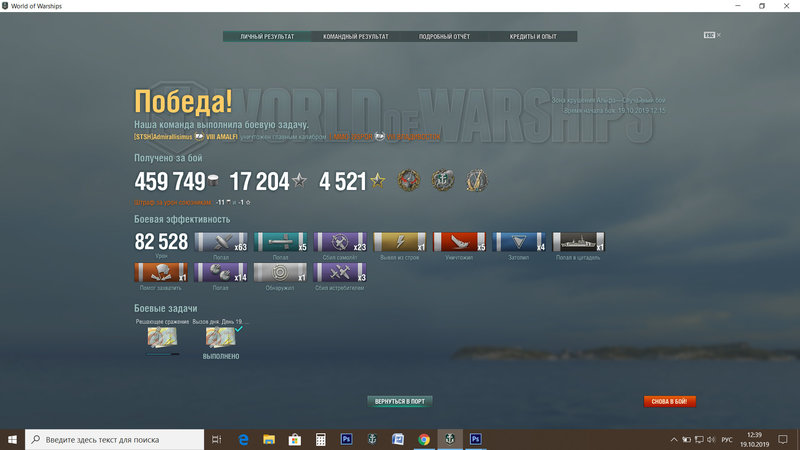Viewport: 800px width, 450px height.
Task: Click the volume icon in system tray
Action: 711,439
